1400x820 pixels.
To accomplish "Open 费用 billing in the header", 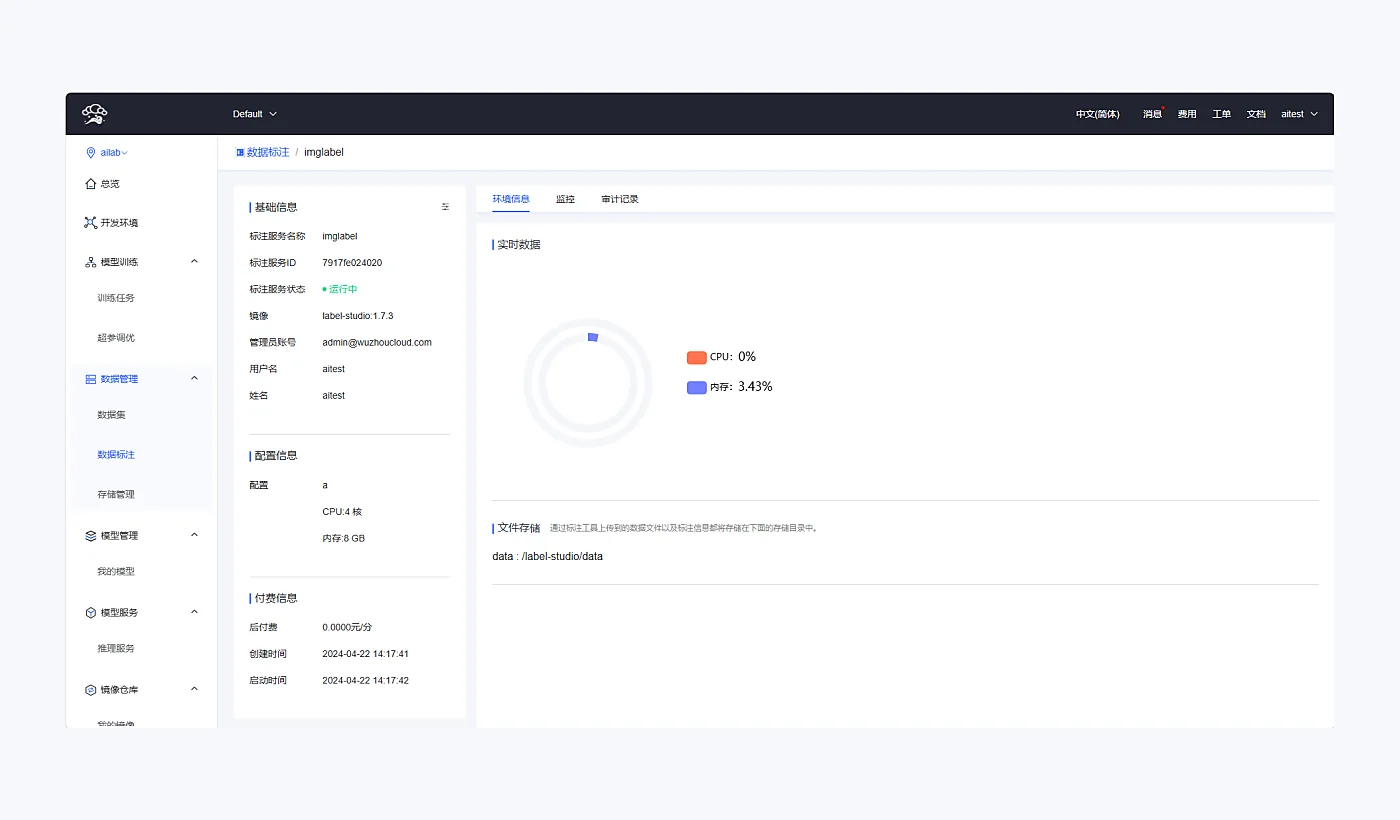I will 1187,114.
